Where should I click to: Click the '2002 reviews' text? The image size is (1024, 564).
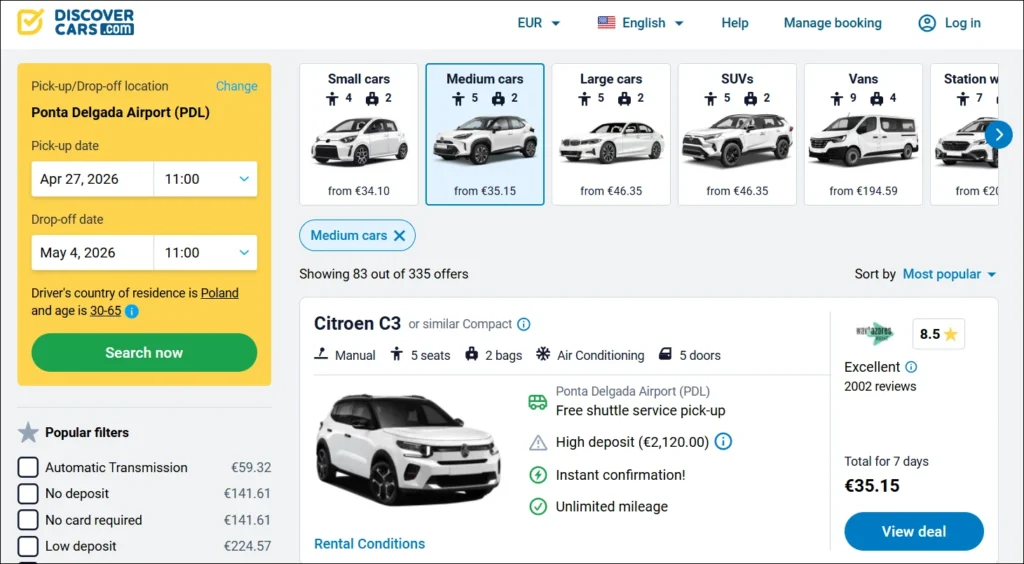[880, 386]
